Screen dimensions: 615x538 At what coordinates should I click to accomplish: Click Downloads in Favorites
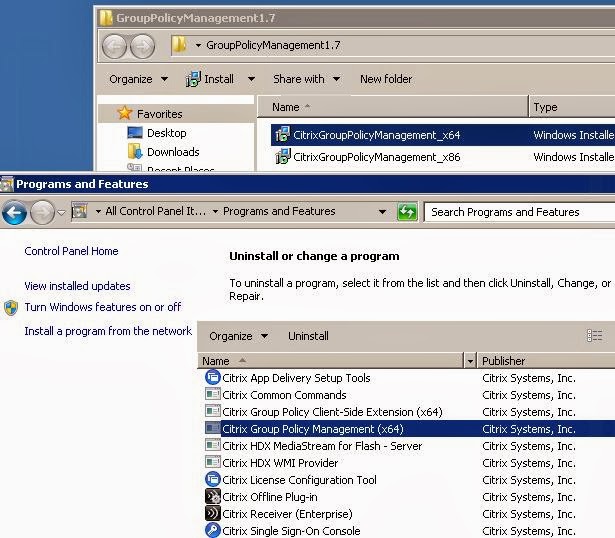[173, 152]
